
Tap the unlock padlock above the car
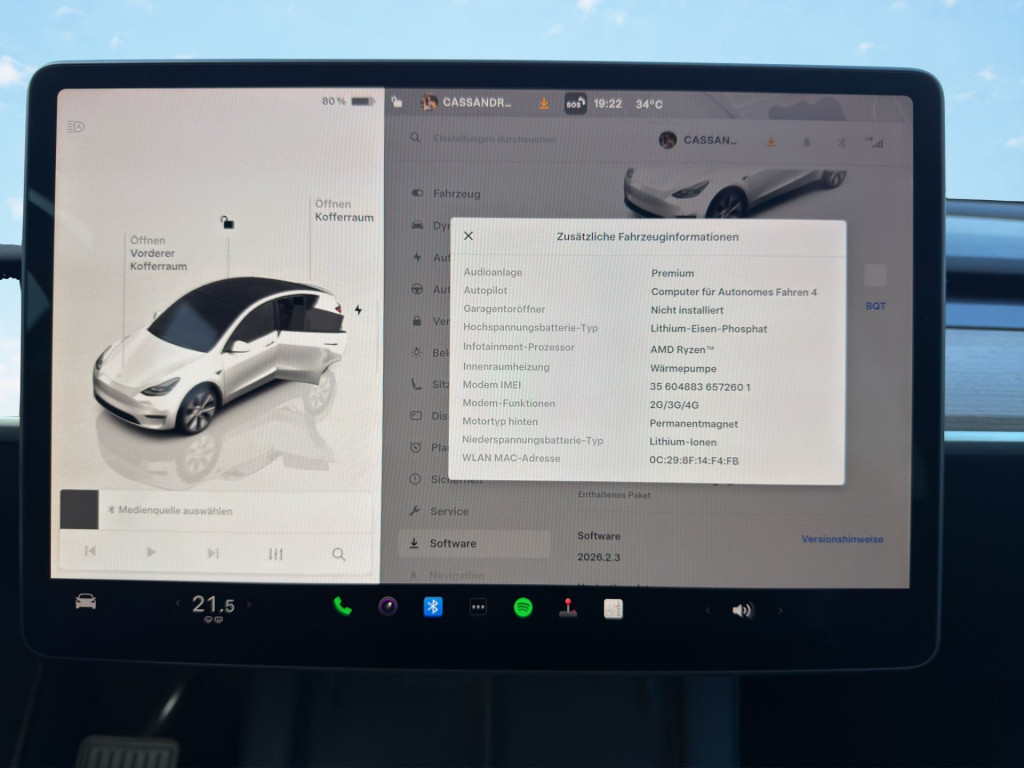coord(227,223)
